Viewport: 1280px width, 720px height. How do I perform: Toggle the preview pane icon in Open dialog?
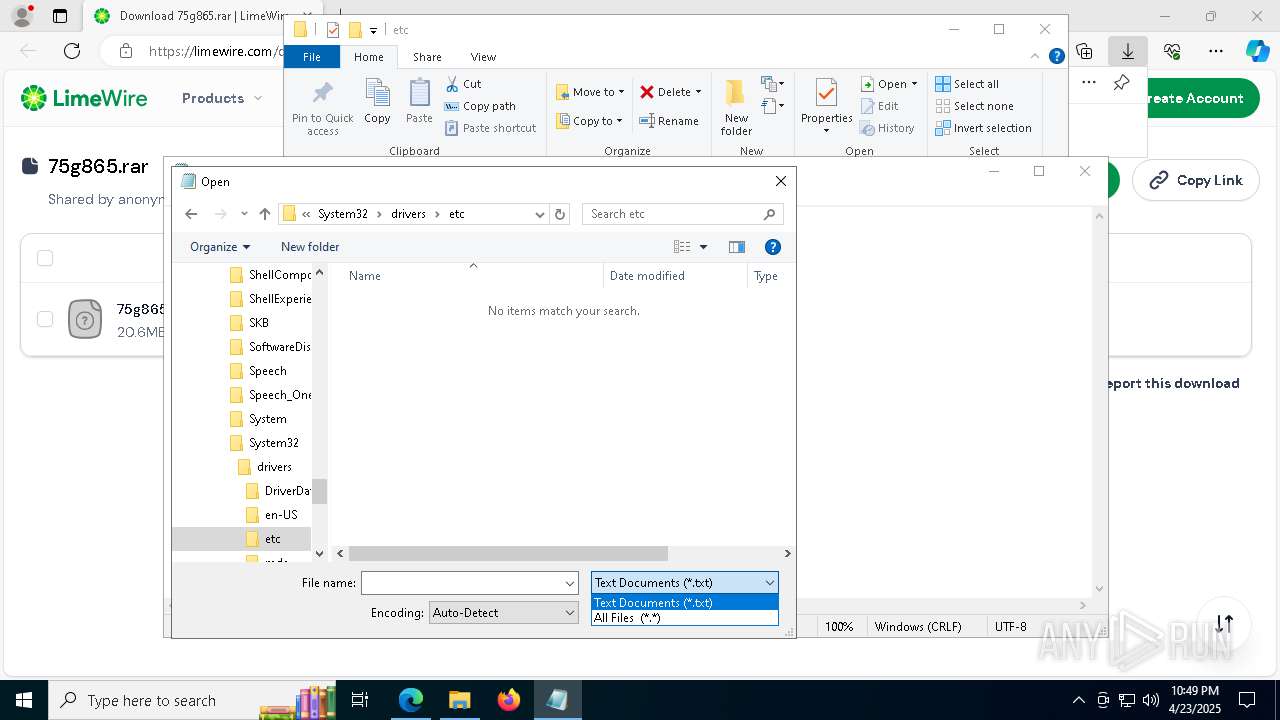[x=737, y=247]
